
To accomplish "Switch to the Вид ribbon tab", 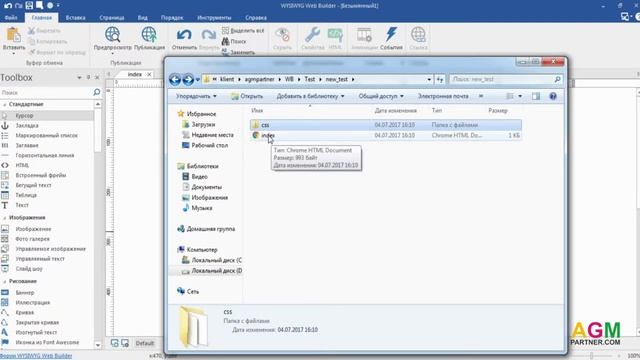I will pos(142,18).
